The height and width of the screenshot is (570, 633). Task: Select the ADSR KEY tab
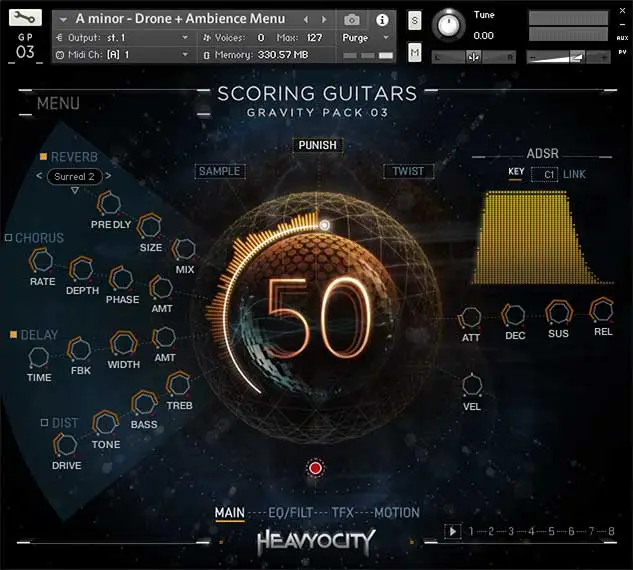pyautogui.click(x=516, y=172)
